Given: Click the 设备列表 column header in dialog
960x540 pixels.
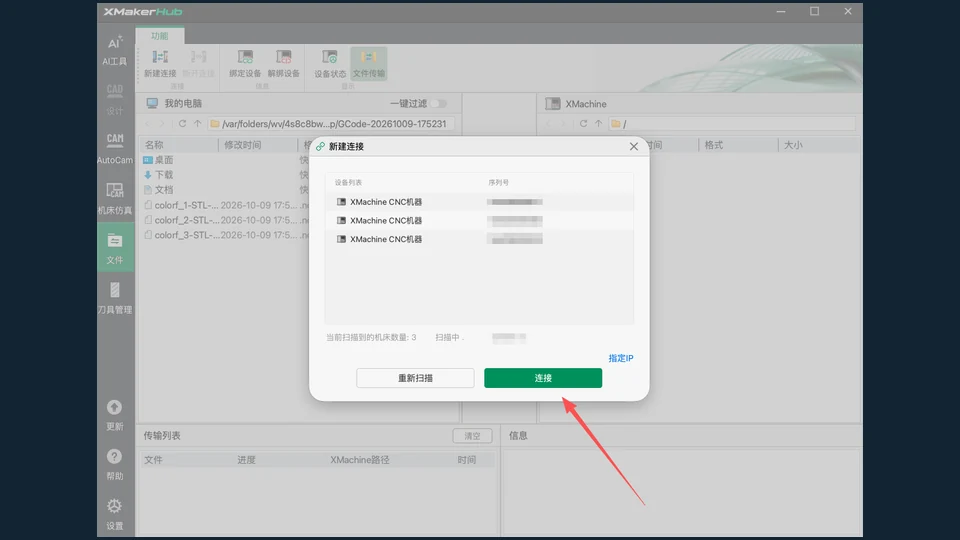Looking at the screenshot, I should (x=348, y=182).
